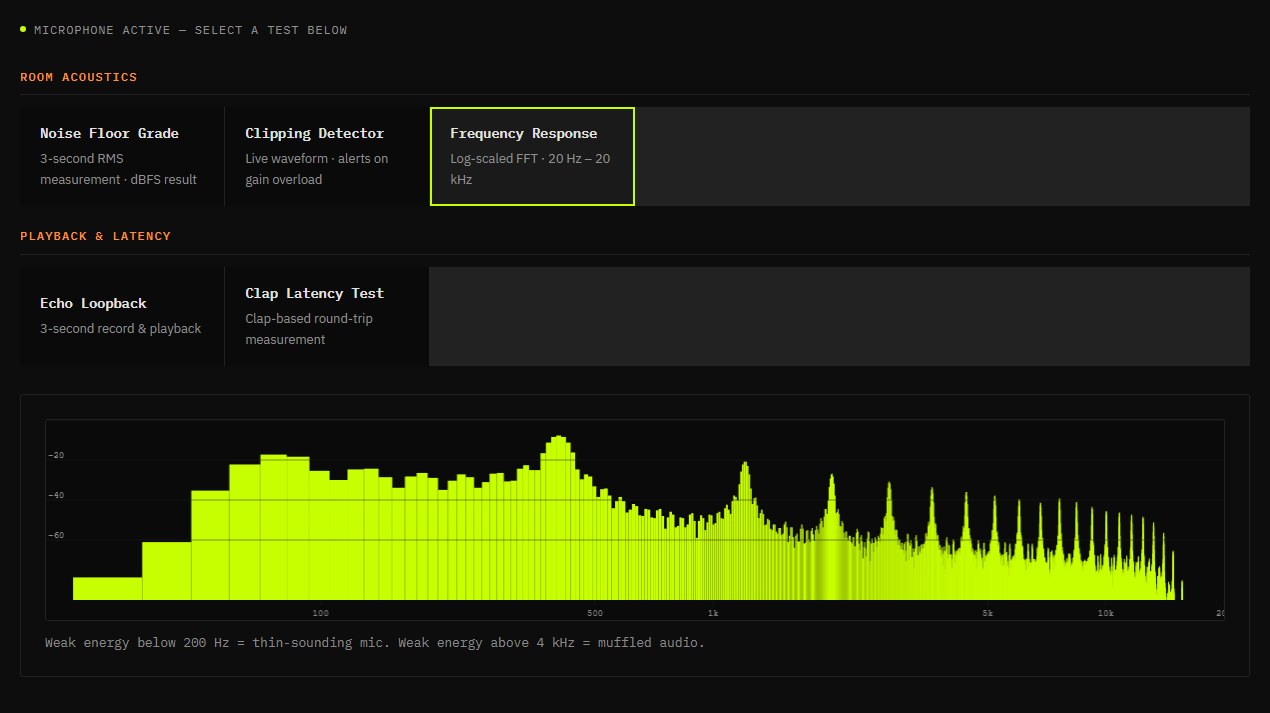The height and width of the screenshot is (713, 1270).
Task: Click the "PLAYBACK & LATENCY" section heading
Action: (96, 236)
